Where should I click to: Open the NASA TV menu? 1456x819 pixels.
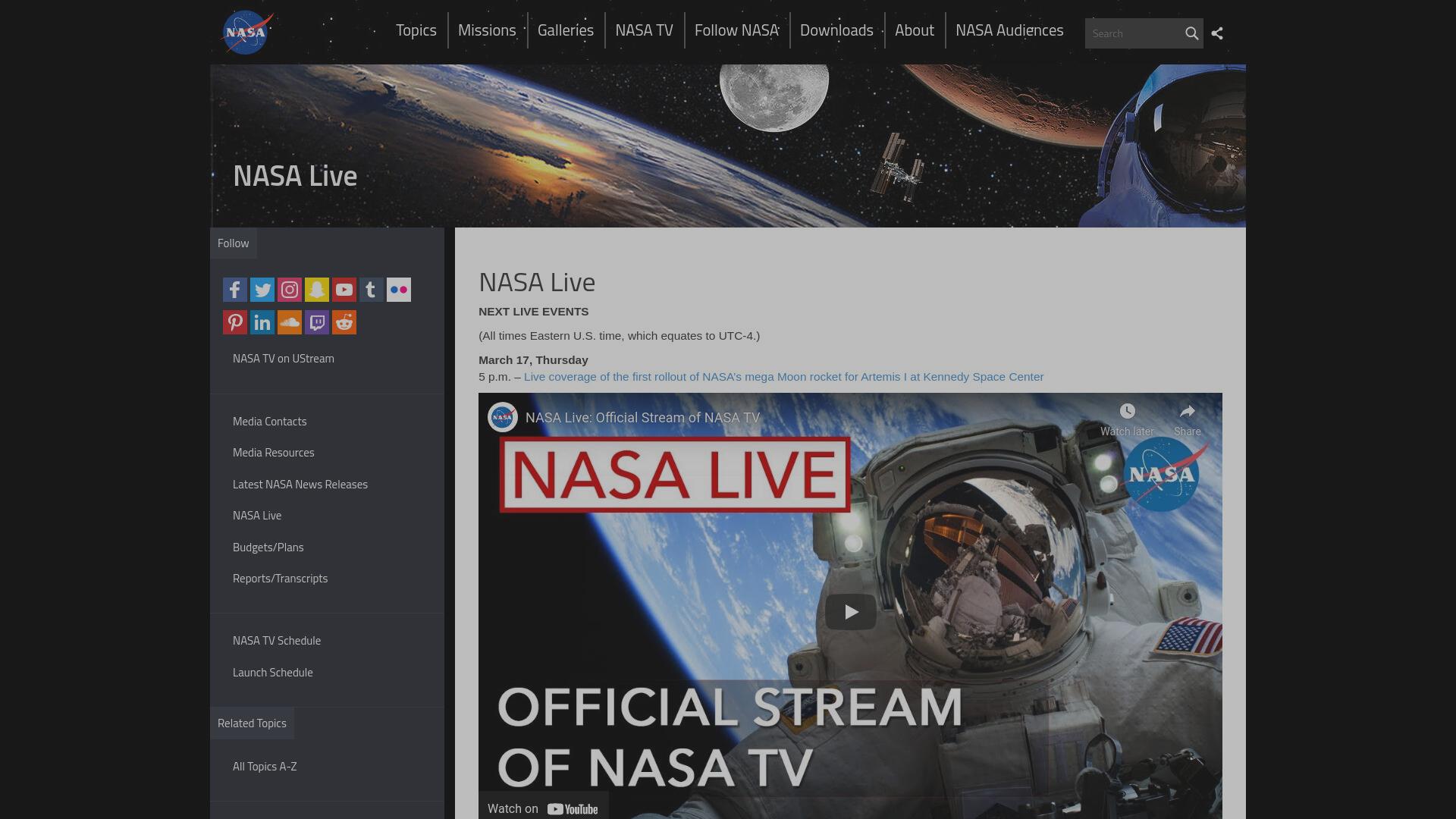coord(644,30)
